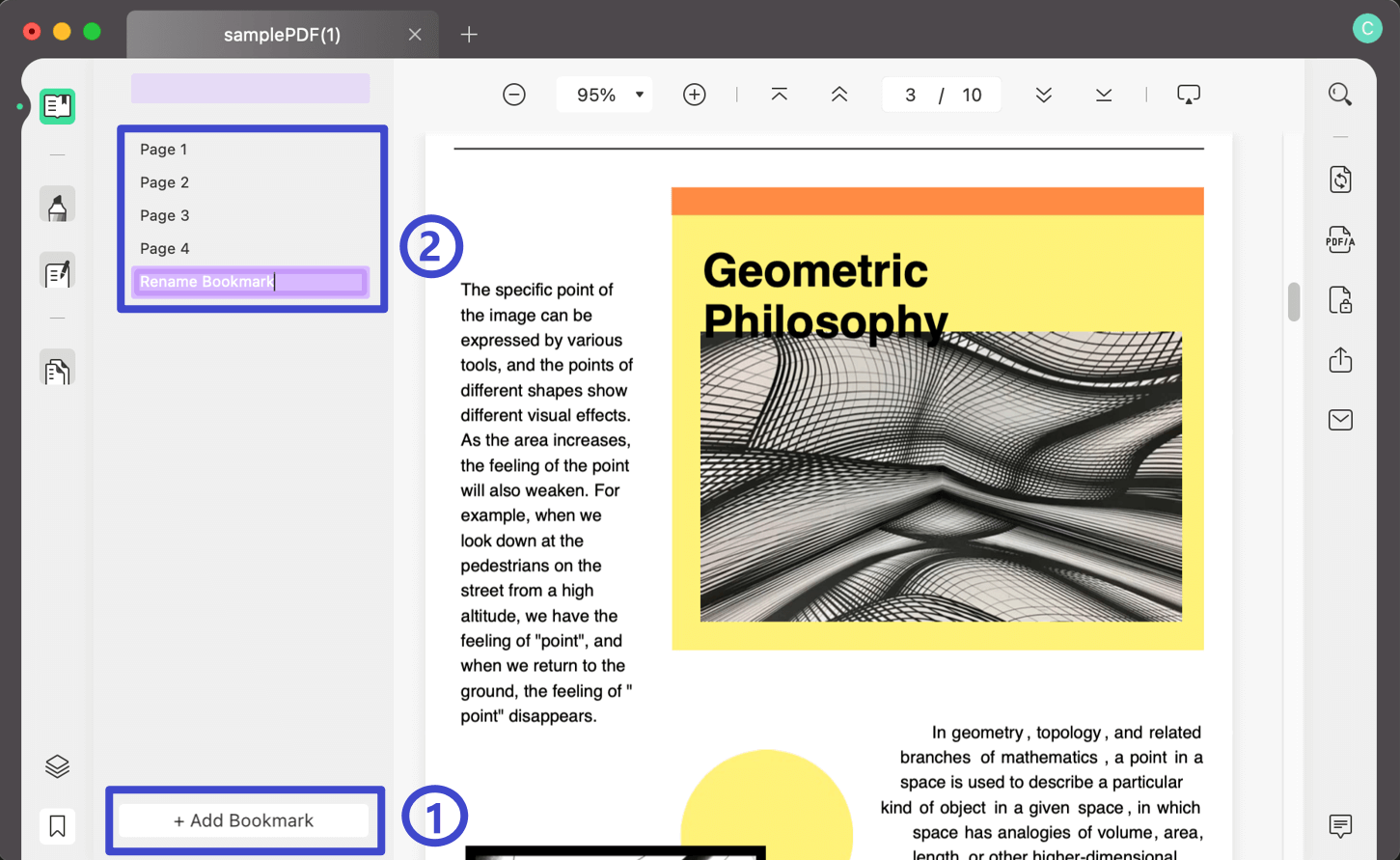Viewport: 1400px width, 860px height.
Task: Switch to the Layers panel
Action: [x=56, y=764]
